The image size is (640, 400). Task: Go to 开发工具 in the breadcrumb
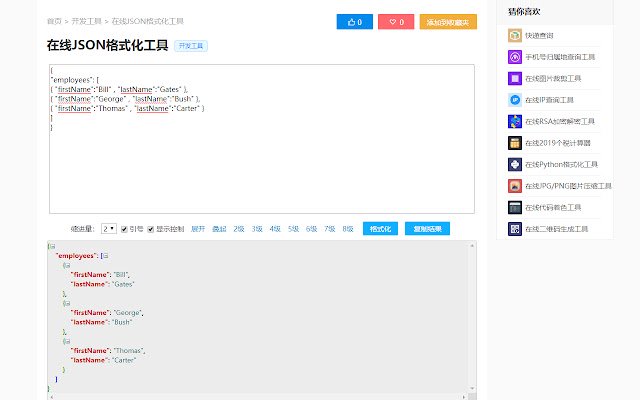click(x=87, y=21)
